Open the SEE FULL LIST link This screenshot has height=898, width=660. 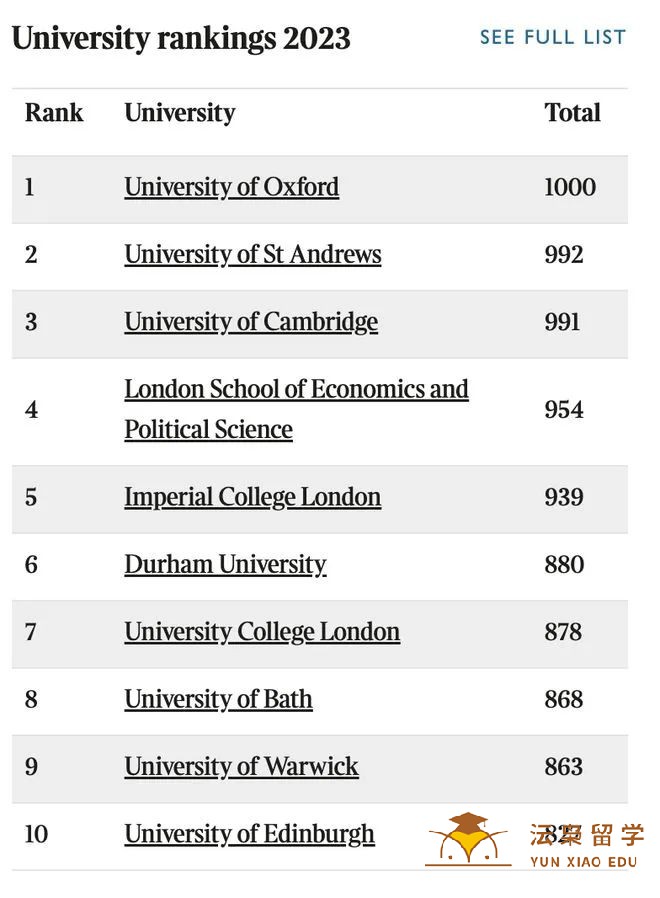(x=552, y=37)
